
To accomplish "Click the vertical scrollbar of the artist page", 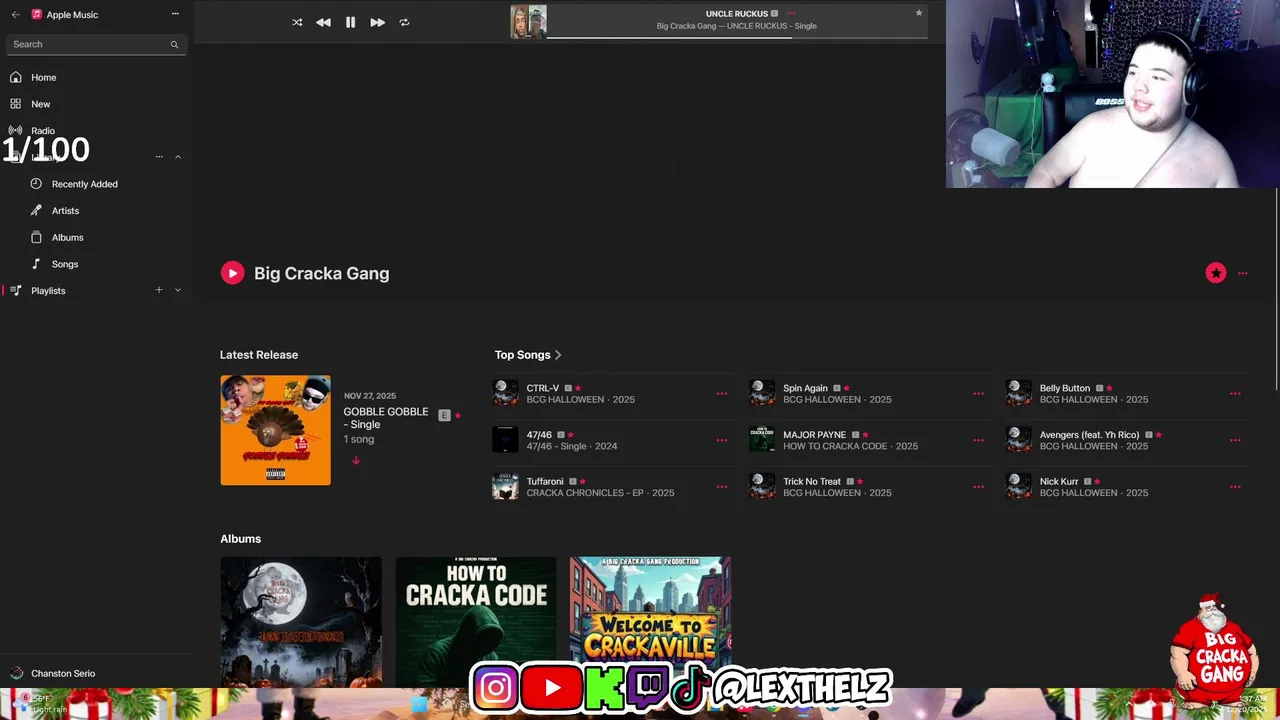I will tap(1276, 290).
